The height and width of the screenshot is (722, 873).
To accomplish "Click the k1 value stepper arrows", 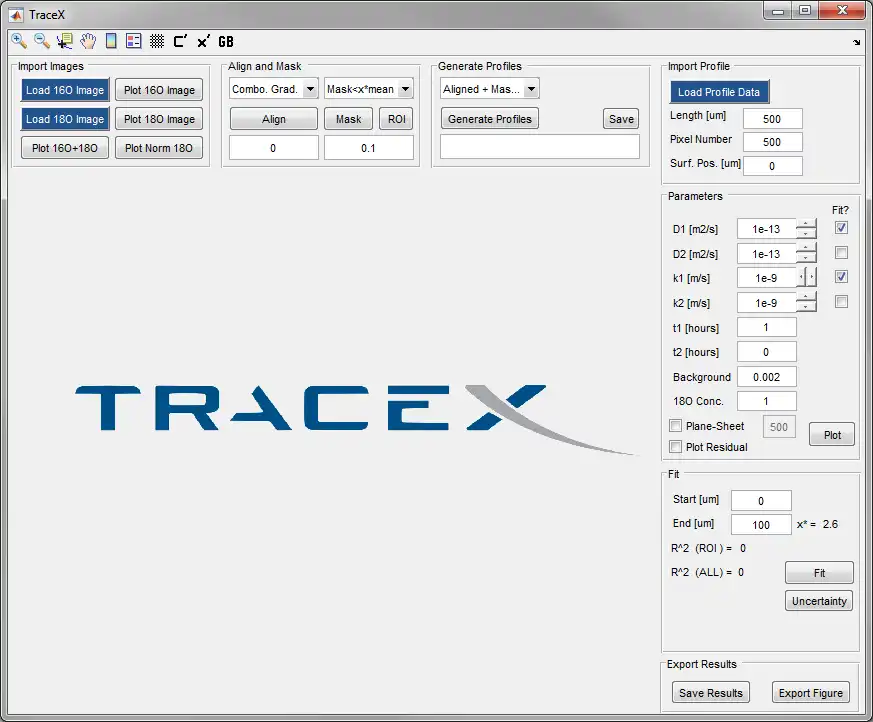I will tap(806, 277).
